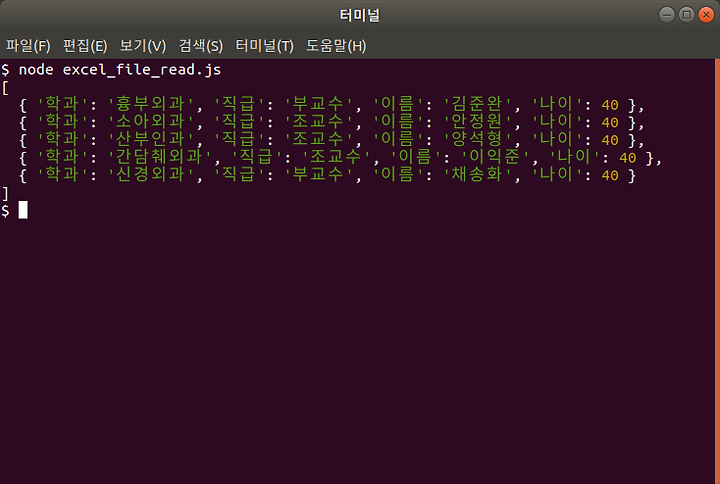Click the '나이' key in the 안정원 row
Image resolution: width=720 pixels, height=484 pixels.
coord(557,122)
